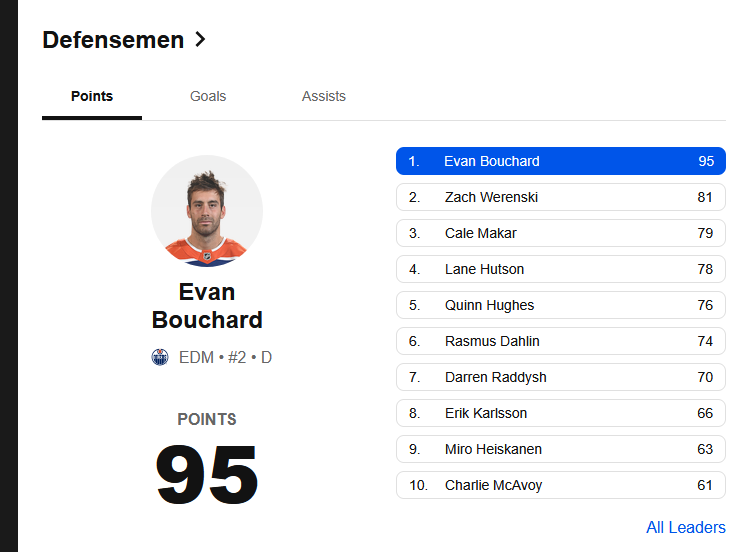Click Rasmus Dahlin with 74 points
This screenshot has height=552, width=742.
pyautogui.click(x=561, y=341)
